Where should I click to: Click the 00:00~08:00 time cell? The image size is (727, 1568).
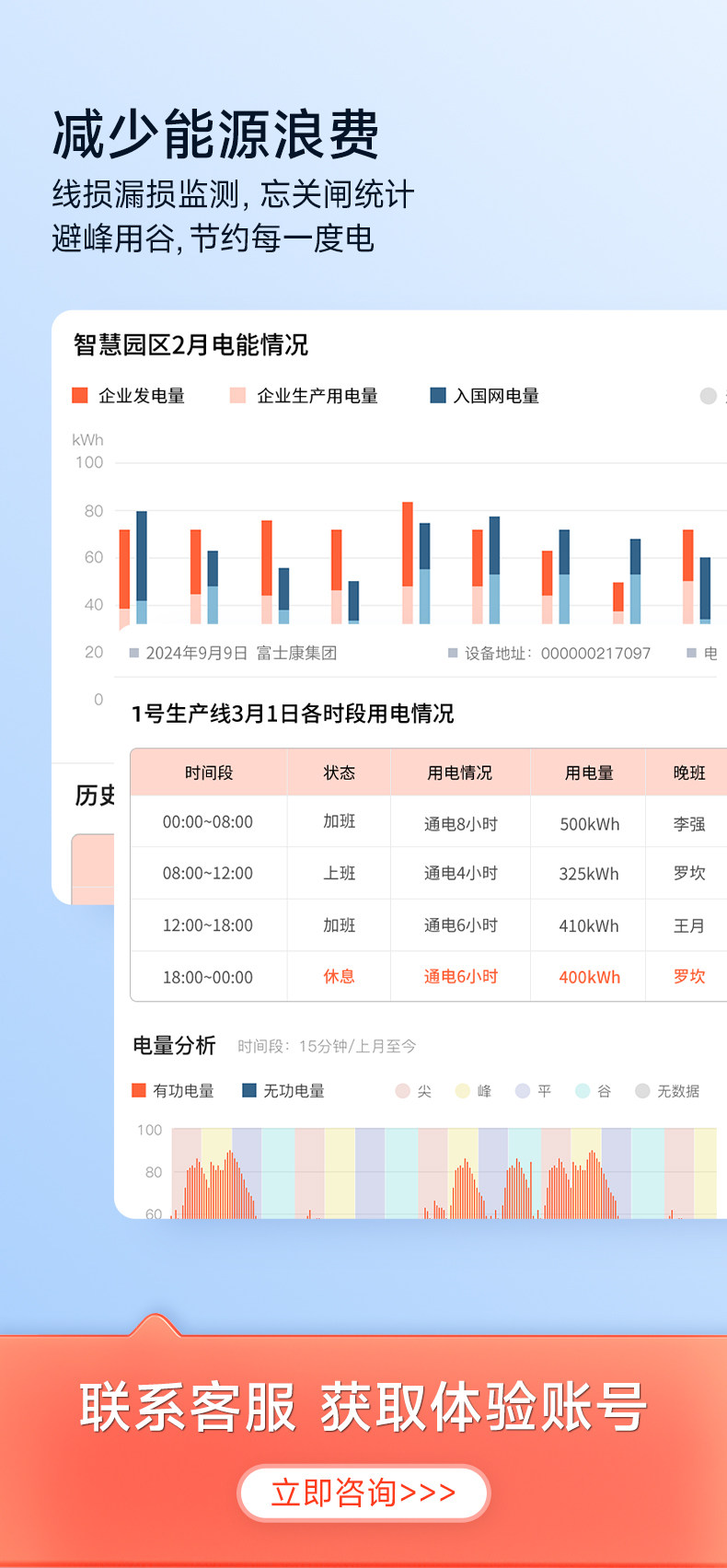point(208,822)
